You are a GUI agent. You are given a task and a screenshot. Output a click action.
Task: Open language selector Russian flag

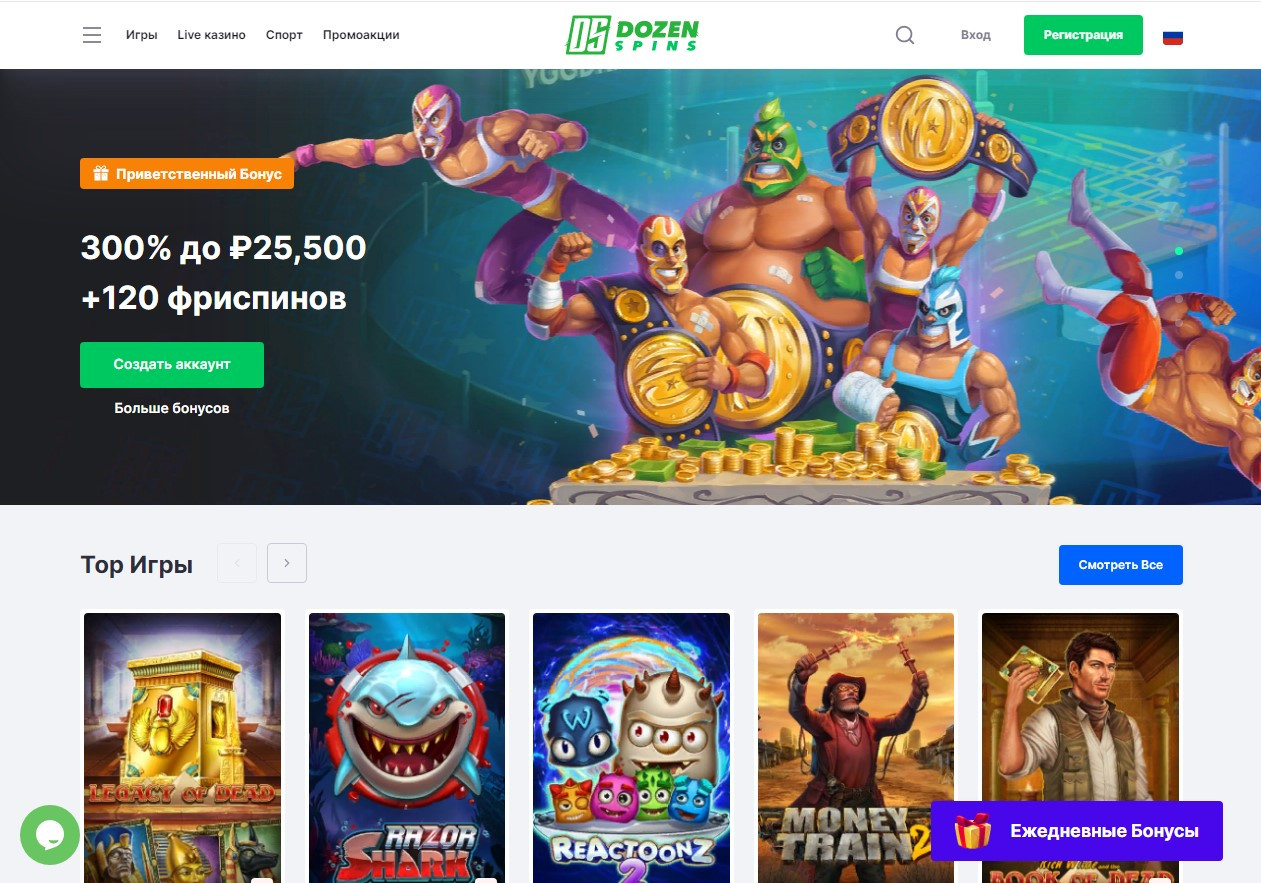point(1173,36)
